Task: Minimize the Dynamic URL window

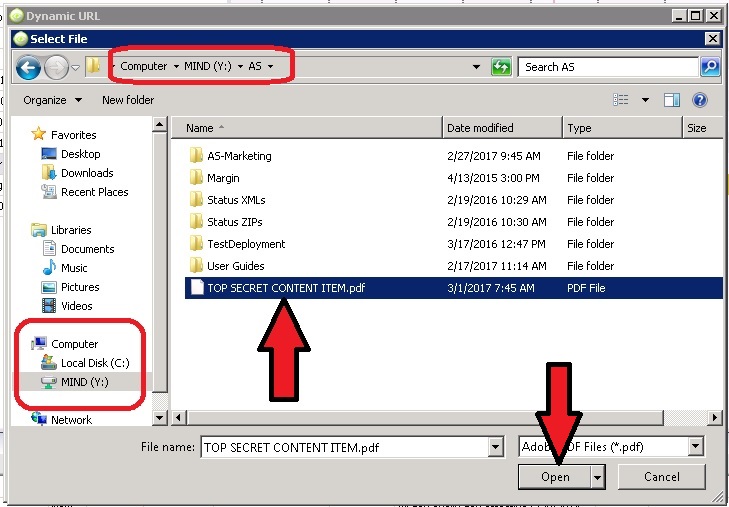Action: (x=679, y=16)
